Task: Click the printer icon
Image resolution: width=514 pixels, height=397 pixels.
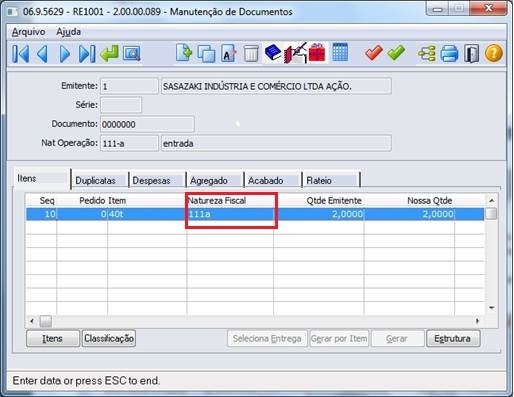Action: click(x=449, y=54)
